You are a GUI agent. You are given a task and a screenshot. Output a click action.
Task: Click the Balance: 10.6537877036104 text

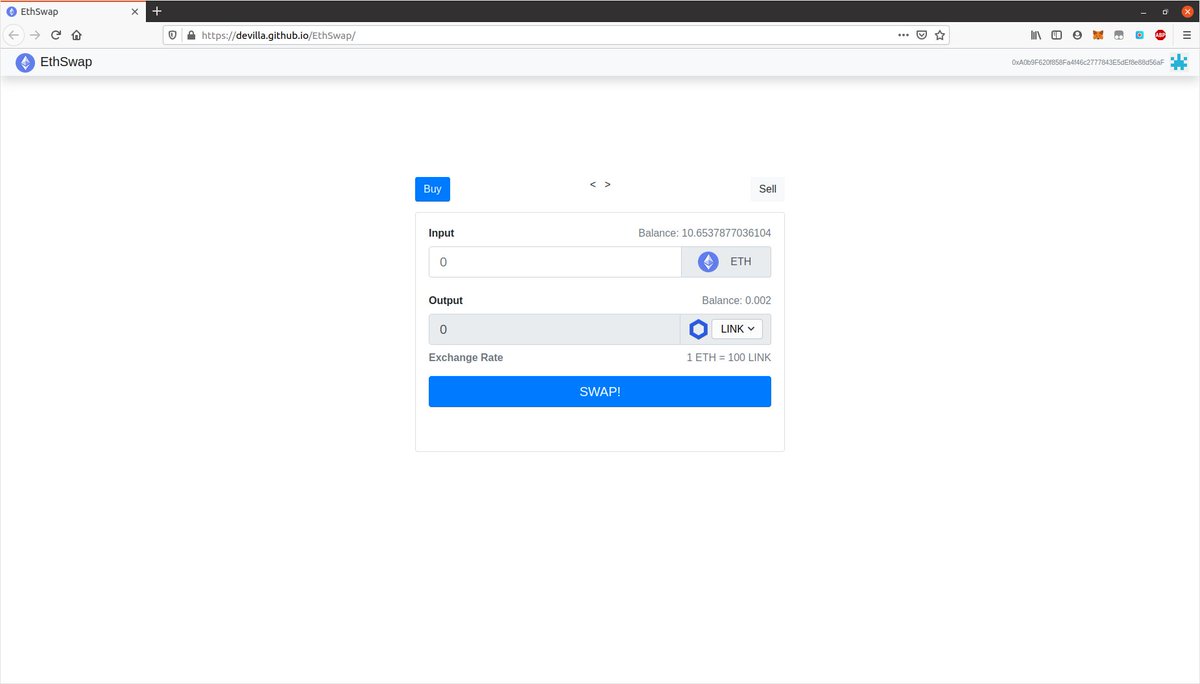705,233
